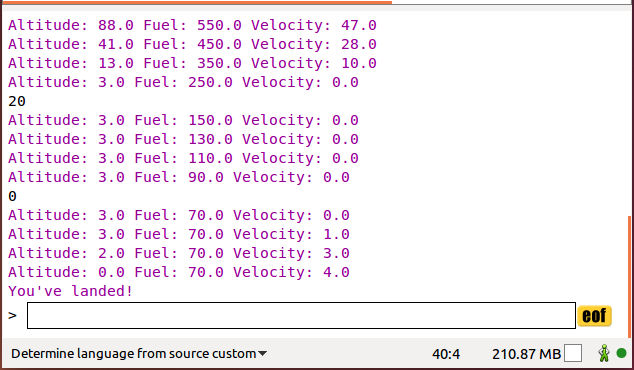Click the line with Altitude 88.0
The height and width of the screenshot is (370, 634).
click(192, 25)
